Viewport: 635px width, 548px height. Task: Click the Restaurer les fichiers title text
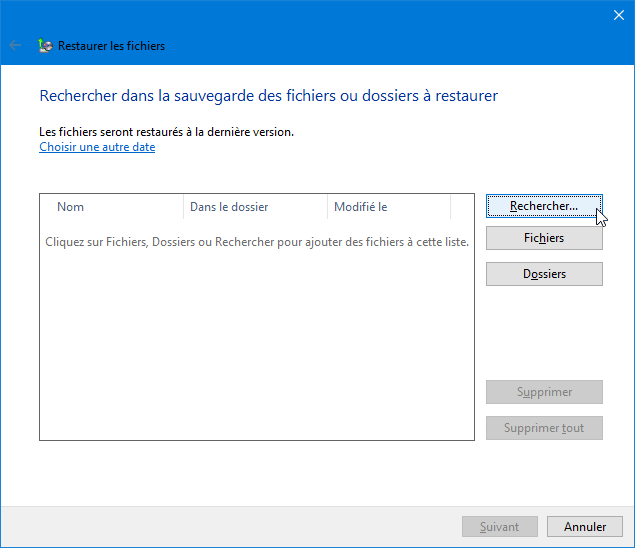111,46
